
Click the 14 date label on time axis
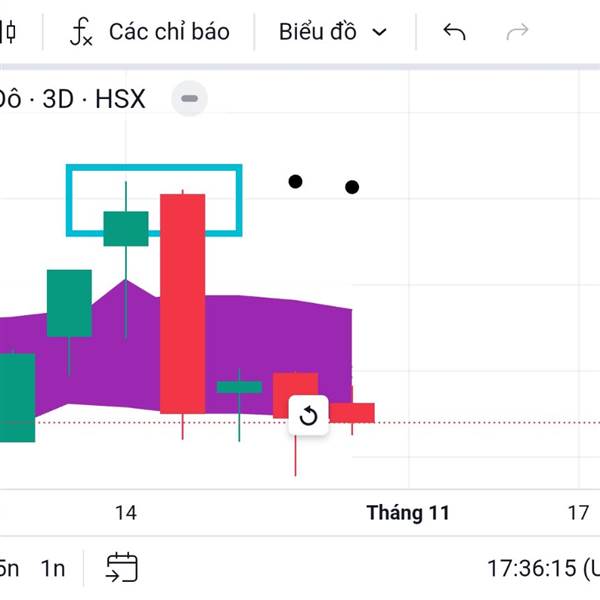[125, 514]
